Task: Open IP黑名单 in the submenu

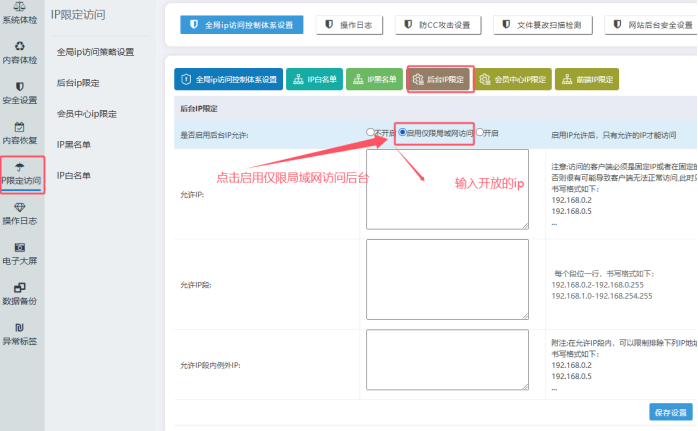Action: (x=73, y=145)
